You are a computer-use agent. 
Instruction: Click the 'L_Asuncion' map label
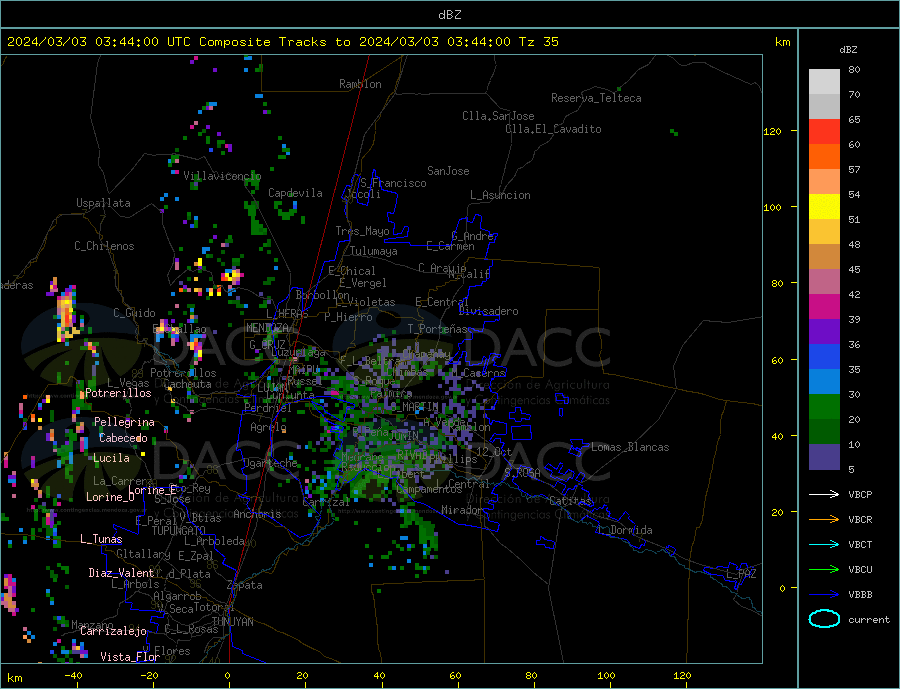click(x=500, y=195)
